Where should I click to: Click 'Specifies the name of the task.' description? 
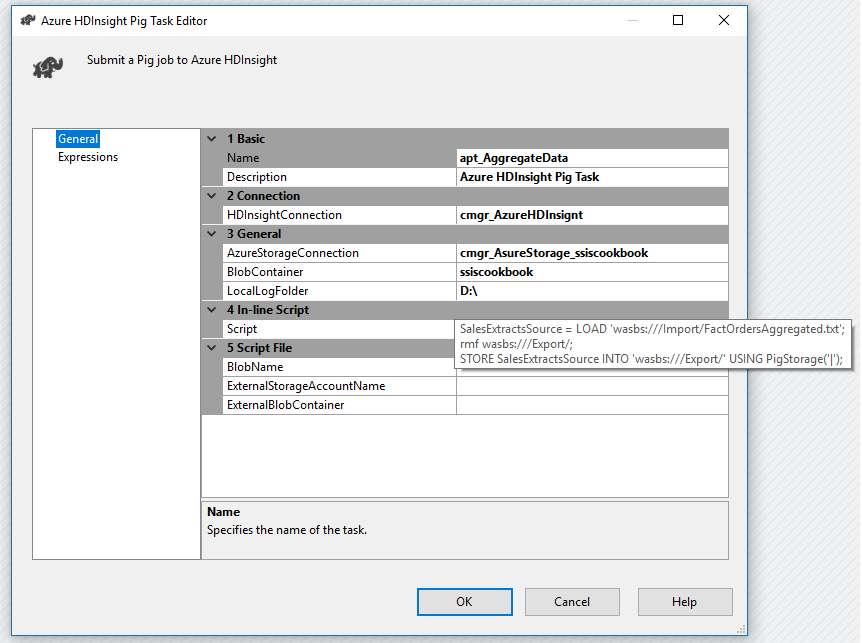point(287,530)
